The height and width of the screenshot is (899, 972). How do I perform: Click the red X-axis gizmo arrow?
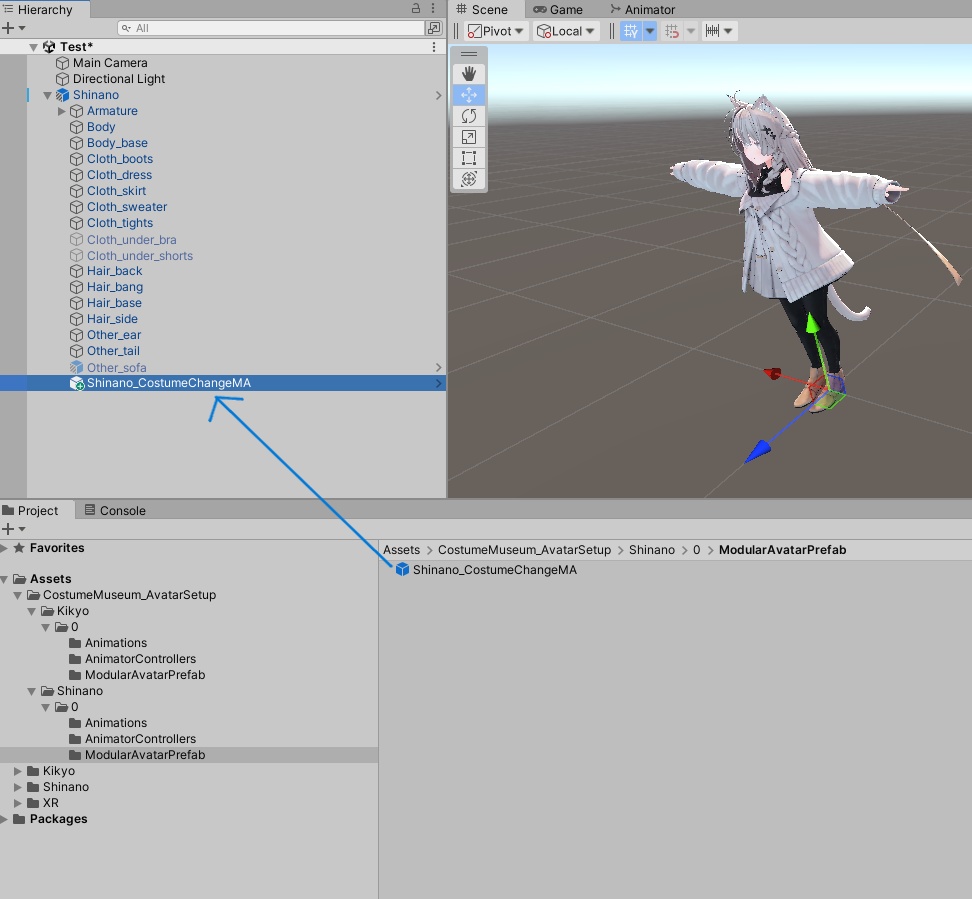[x=772, y=373]
